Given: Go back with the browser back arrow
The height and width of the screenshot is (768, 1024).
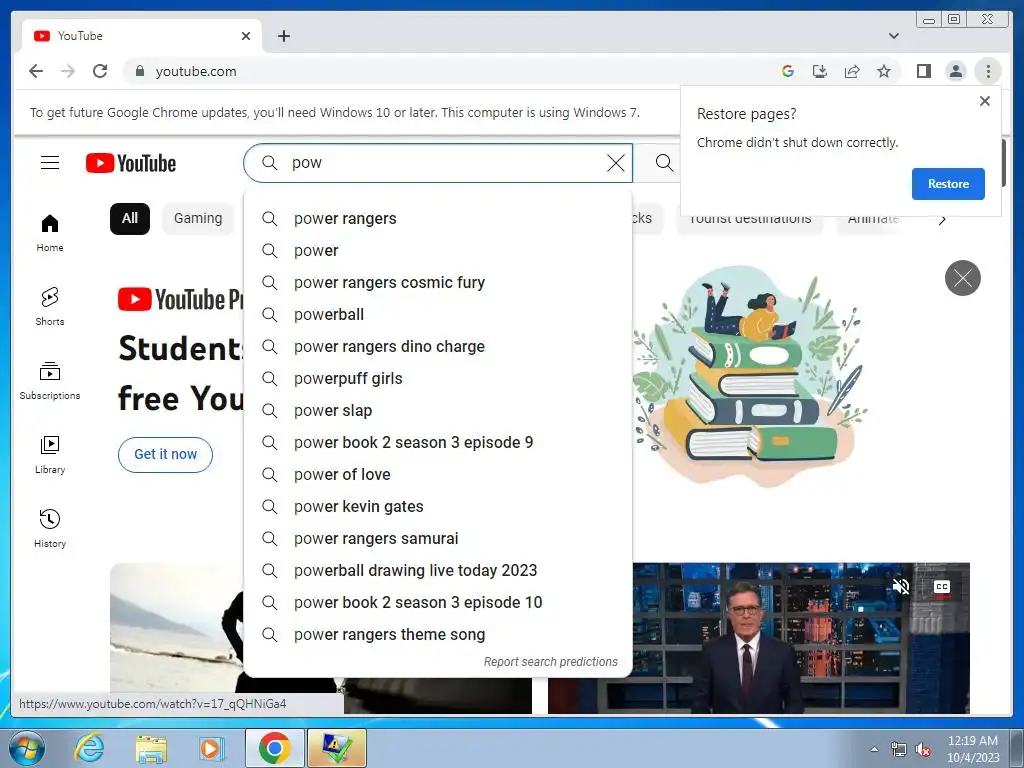Looking at the screenshot, I should click(36, 71).
